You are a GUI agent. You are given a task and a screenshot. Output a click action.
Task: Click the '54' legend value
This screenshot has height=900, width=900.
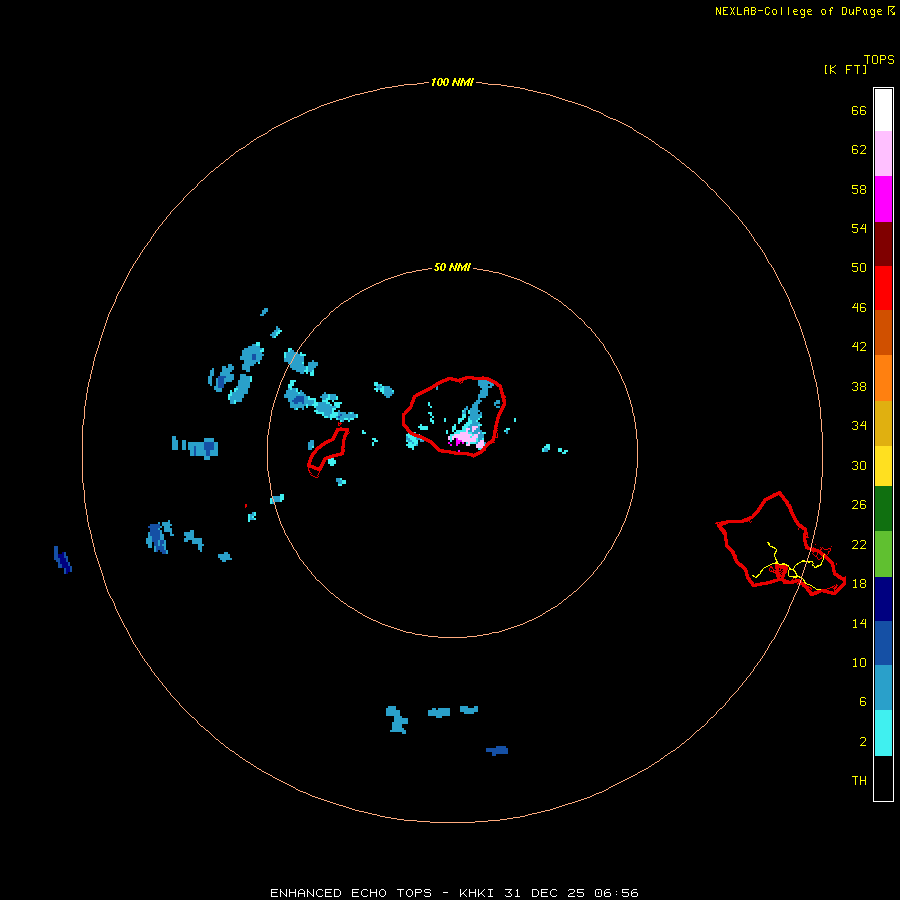[859, 228]
